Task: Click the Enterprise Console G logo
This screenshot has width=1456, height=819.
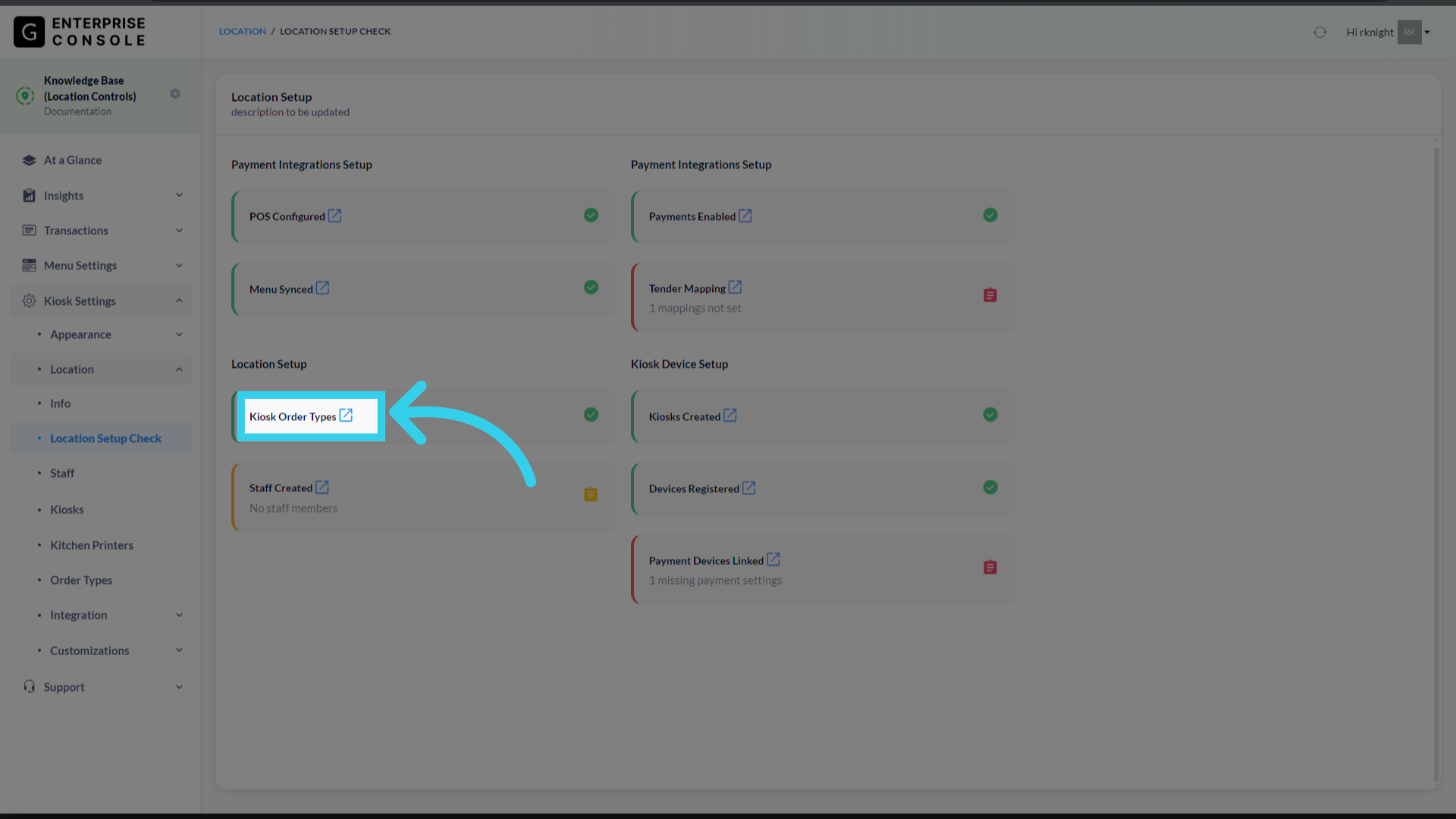Action: (x=30, y=32)
